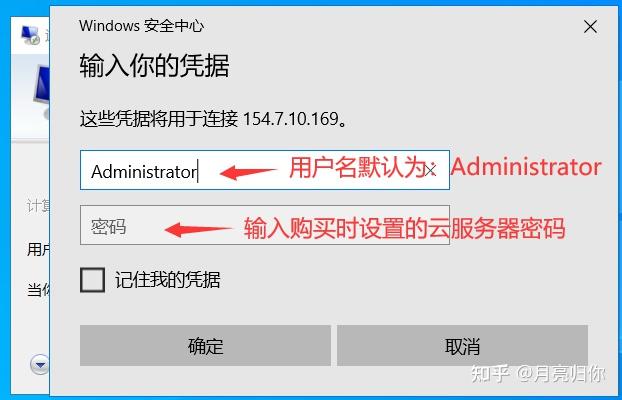Cancel the dialog with the 取消 button

pos(462,346)
